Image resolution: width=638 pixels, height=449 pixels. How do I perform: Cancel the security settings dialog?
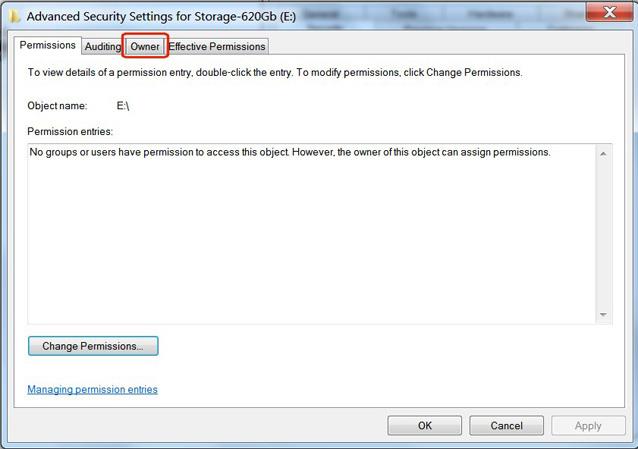click(506, 425)
